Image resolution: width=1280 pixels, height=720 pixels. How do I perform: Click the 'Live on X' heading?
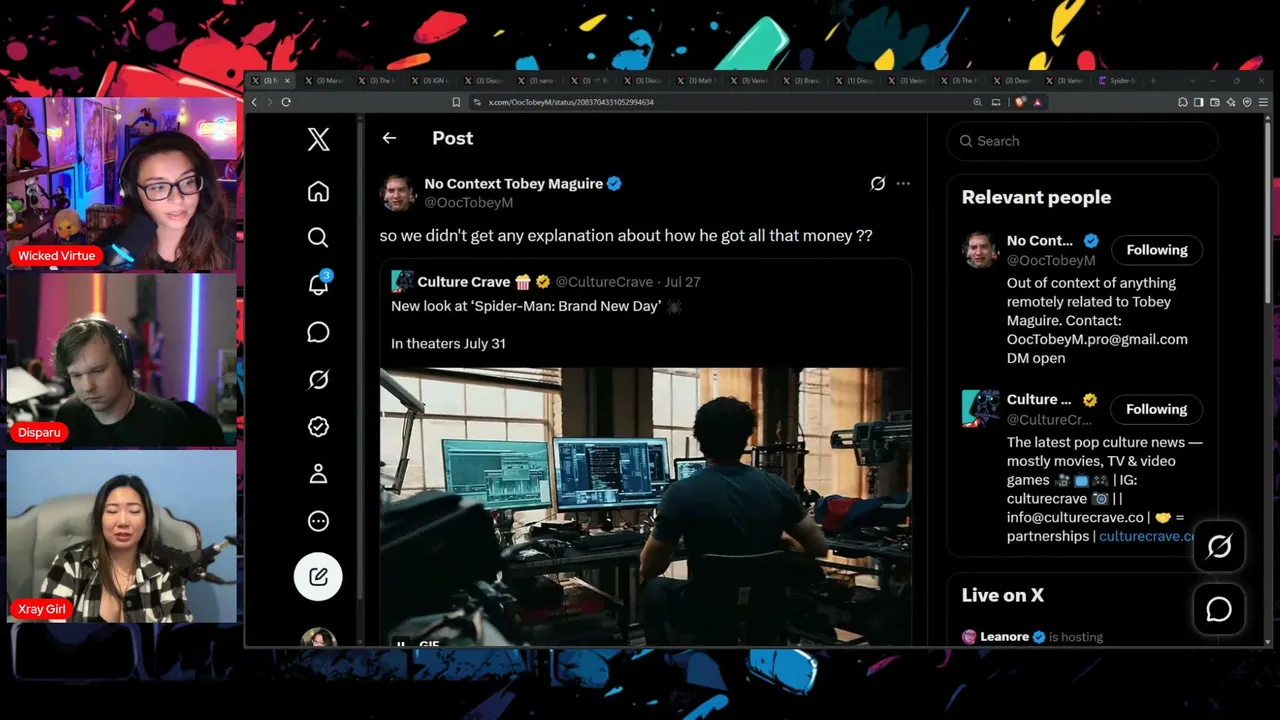[x=1003, y=595]
